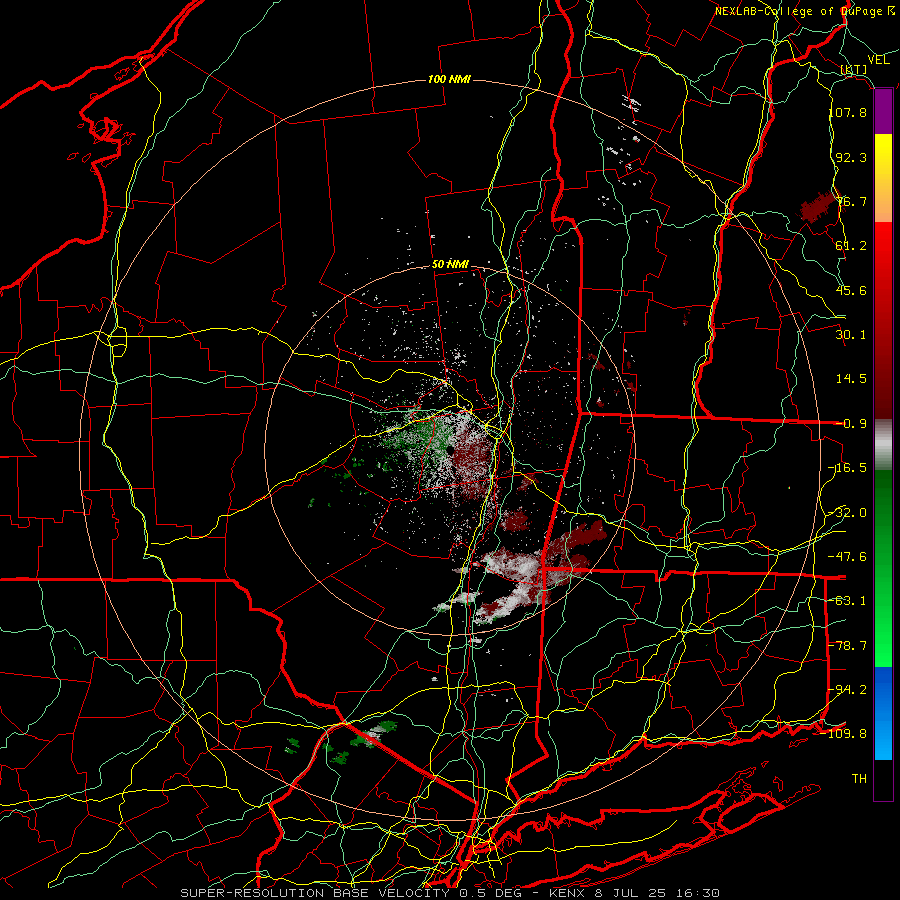Click the NEXLAB-College of DuPage title text
This screenshot has height=900, width=900.
coord(804,11)
